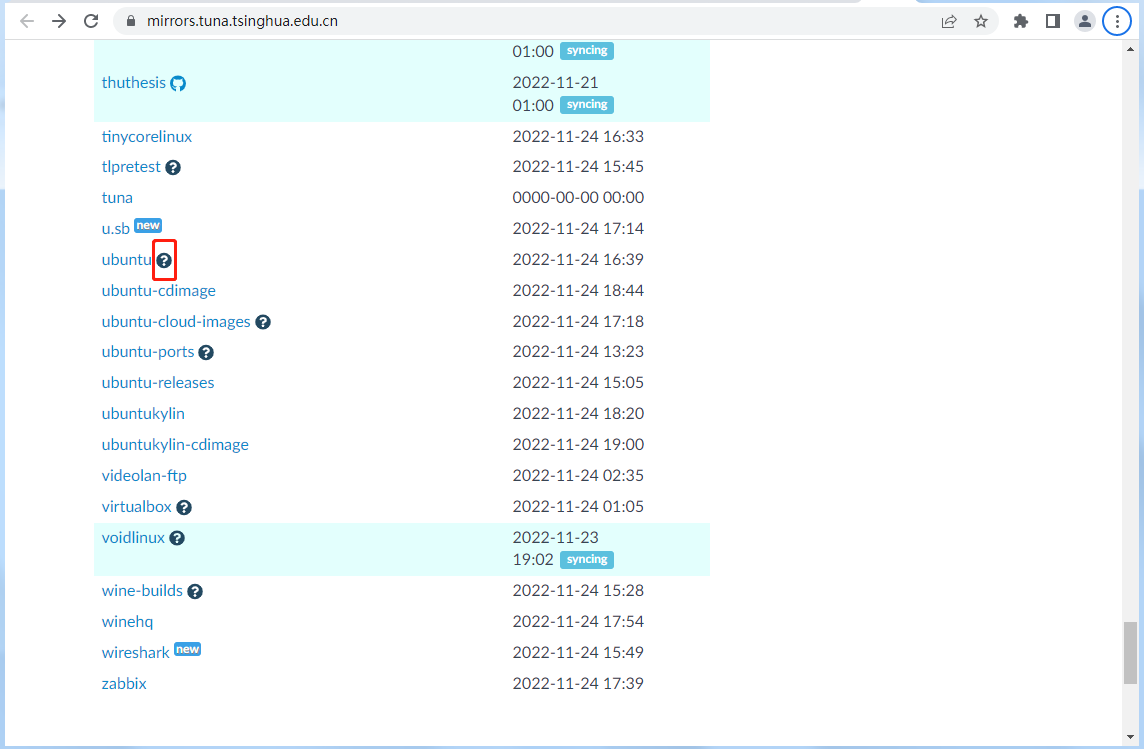Screen dimensions: 1144x749
Task: Click timestamp 2022-11-24 18:44
Action: (578, 290)
